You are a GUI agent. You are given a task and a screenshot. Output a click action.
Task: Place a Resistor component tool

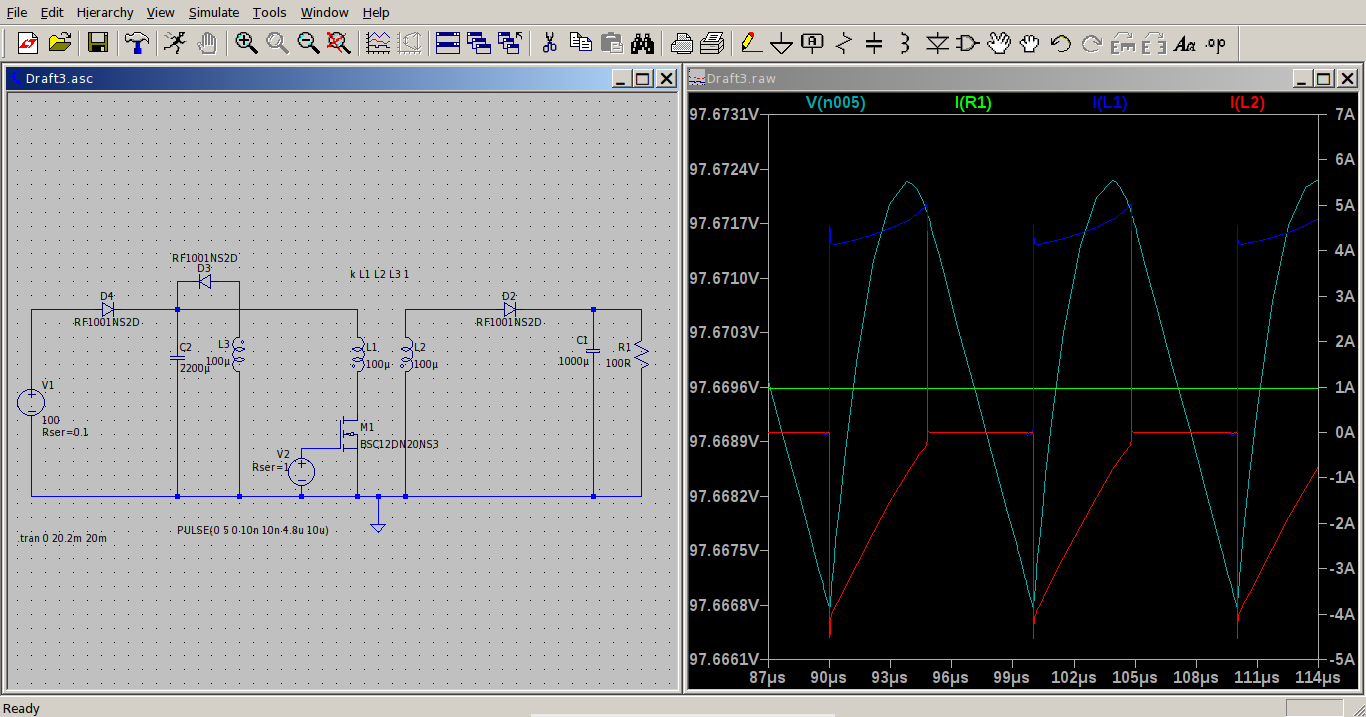(x=843, y=42)
